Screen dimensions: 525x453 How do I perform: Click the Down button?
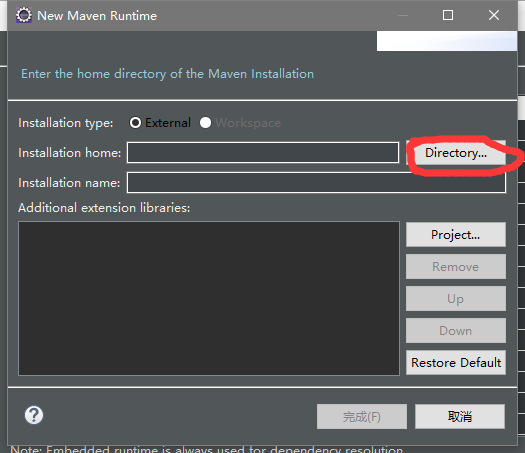pos(456,331)
